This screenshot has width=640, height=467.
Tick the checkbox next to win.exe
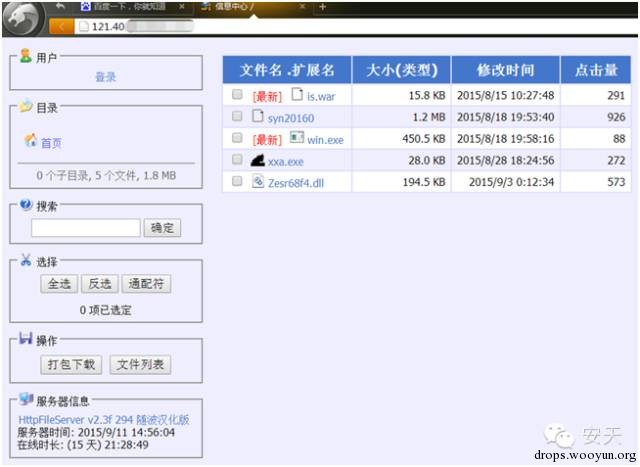pos(237,138)
